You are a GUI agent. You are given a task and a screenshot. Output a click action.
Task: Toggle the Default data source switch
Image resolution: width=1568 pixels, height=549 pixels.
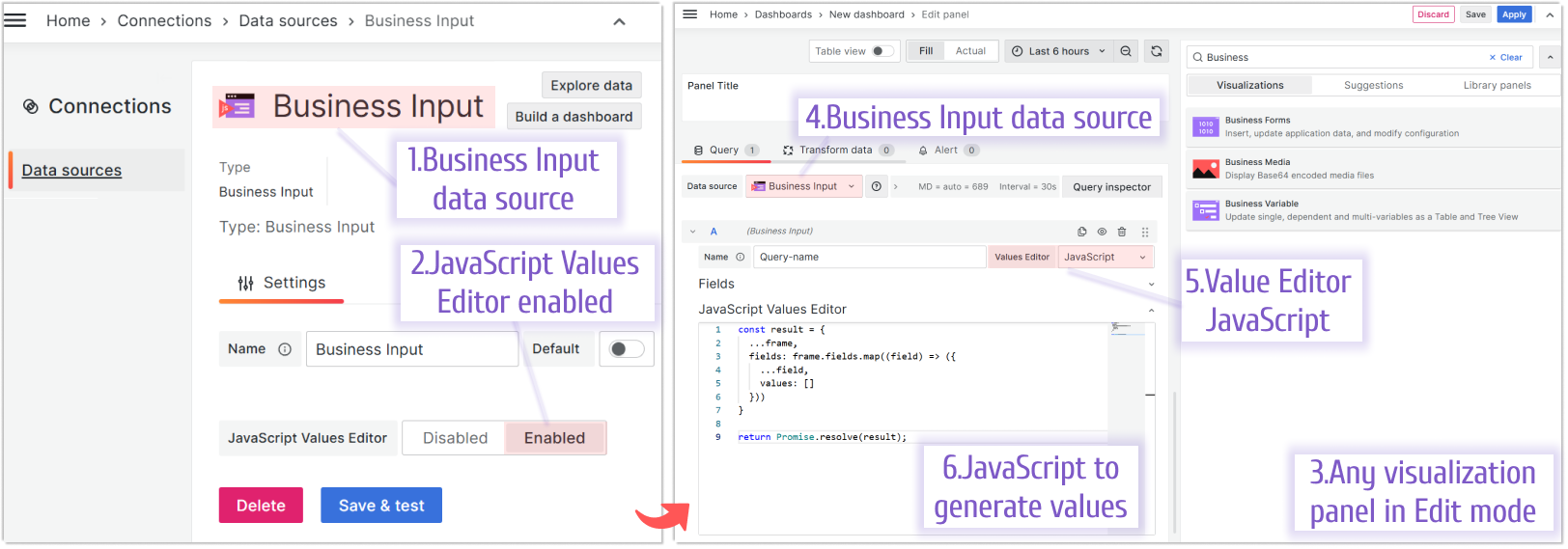626,349
